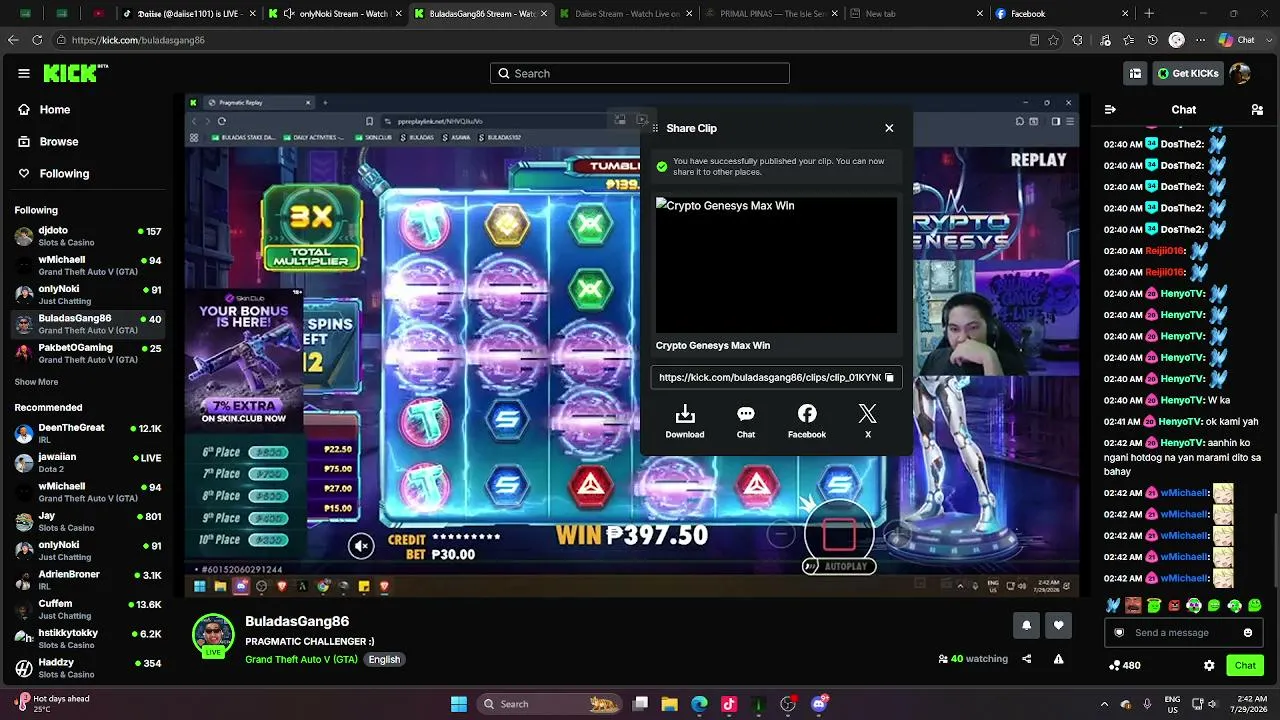
Task: Click AUTOPLAY button in the slot game
Action: click(x=839, y=566)
